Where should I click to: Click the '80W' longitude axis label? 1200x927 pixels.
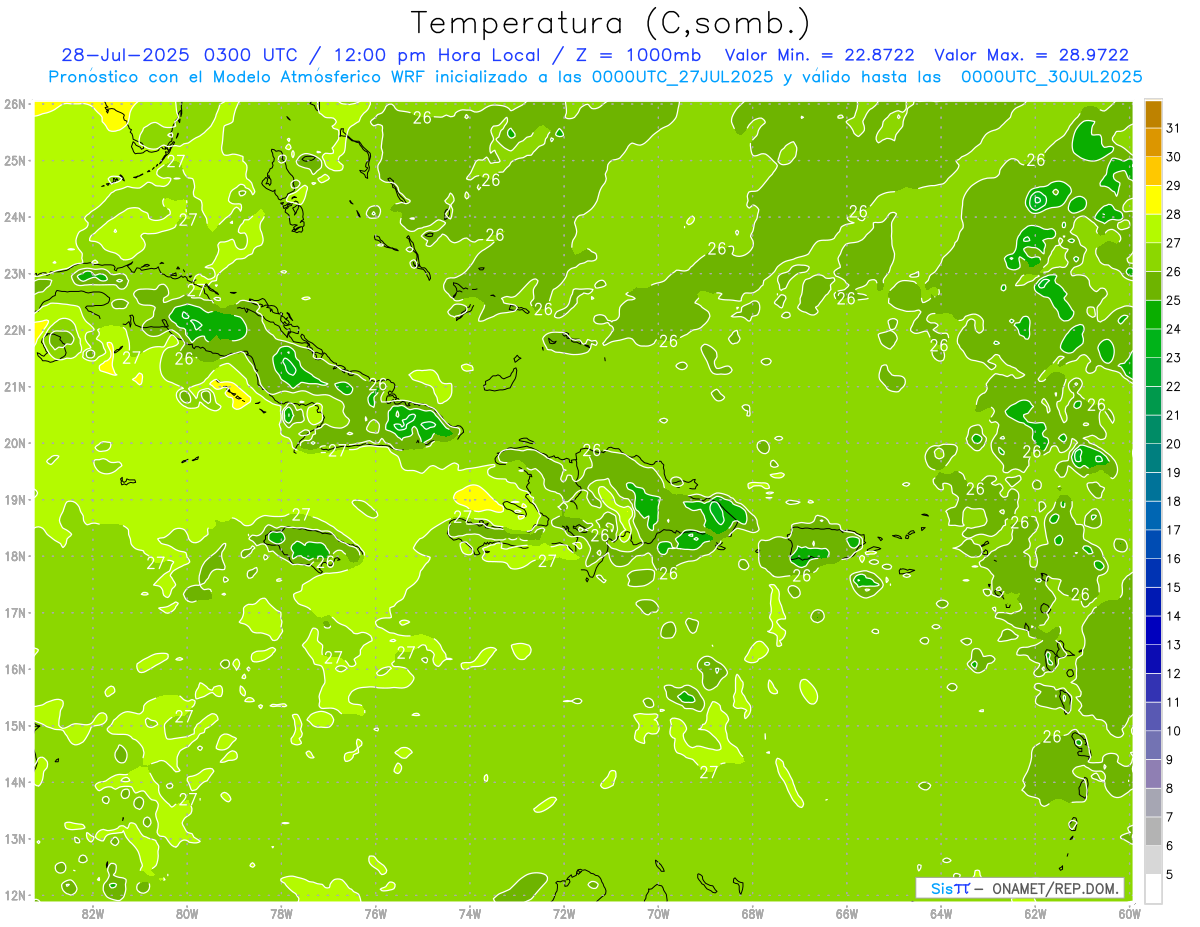pos(186,912)
